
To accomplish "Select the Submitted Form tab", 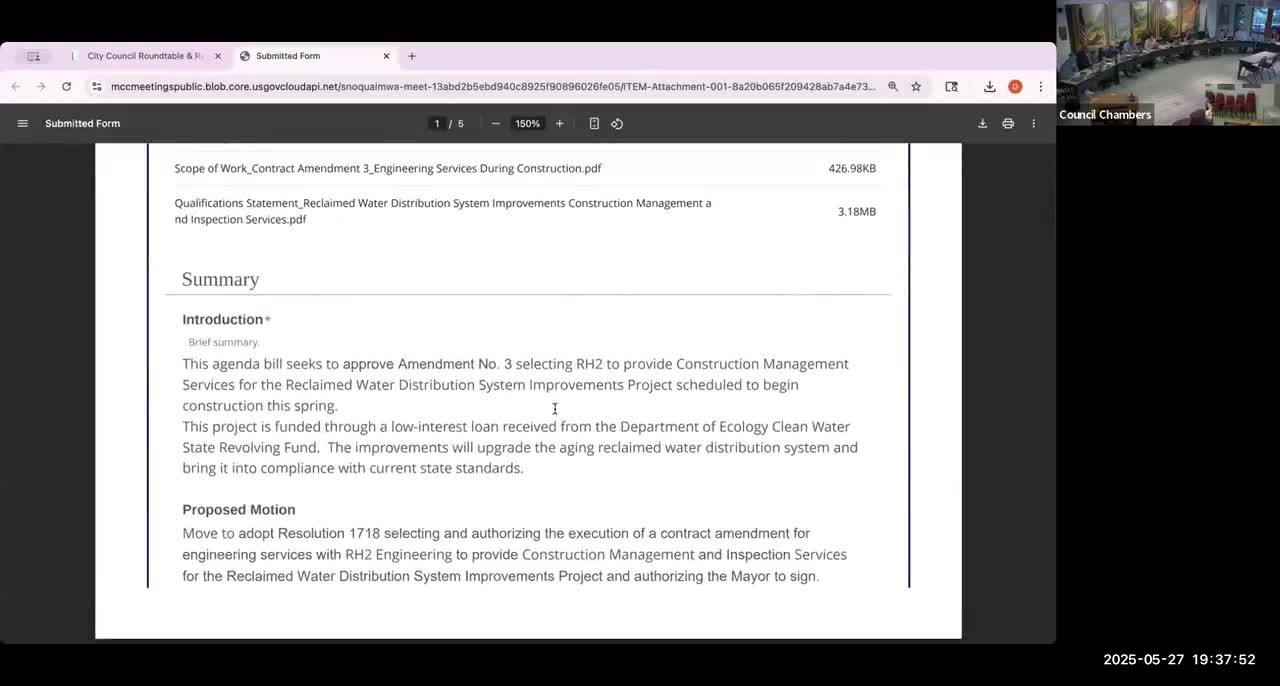I will point(314,56).
